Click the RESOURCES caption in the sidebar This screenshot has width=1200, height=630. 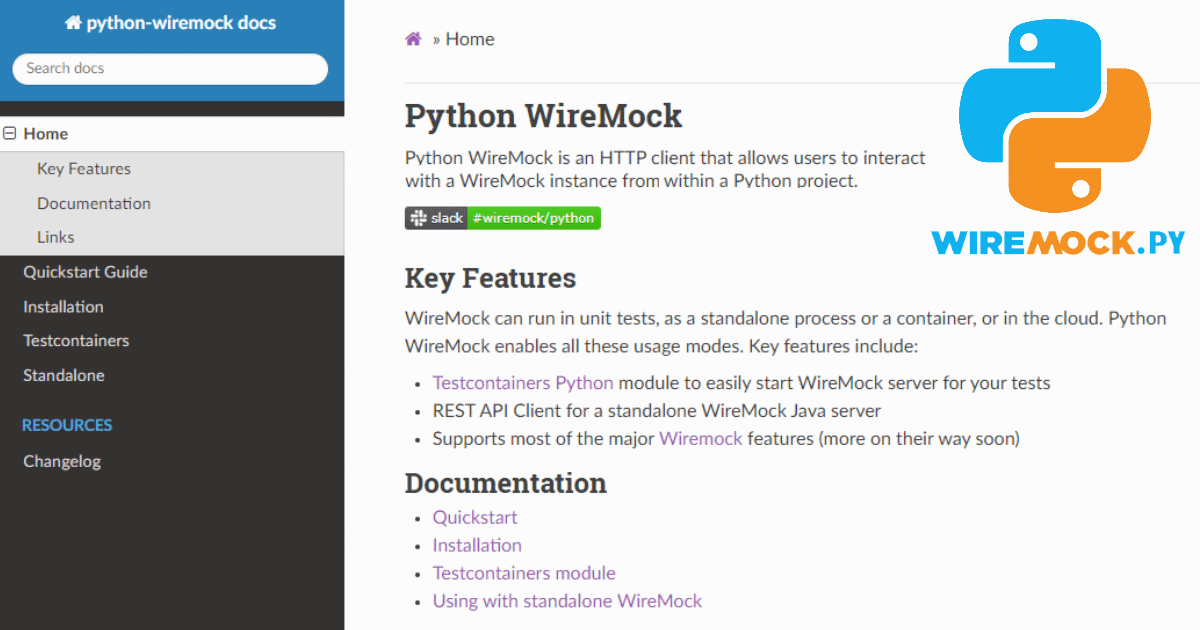click(x=67, y=425)
